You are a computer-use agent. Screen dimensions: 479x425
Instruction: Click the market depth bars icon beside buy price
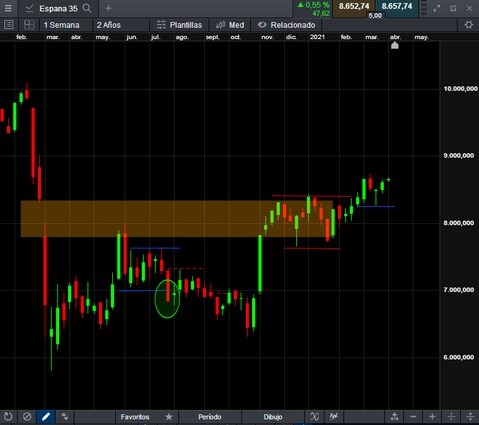coord(423,8)
